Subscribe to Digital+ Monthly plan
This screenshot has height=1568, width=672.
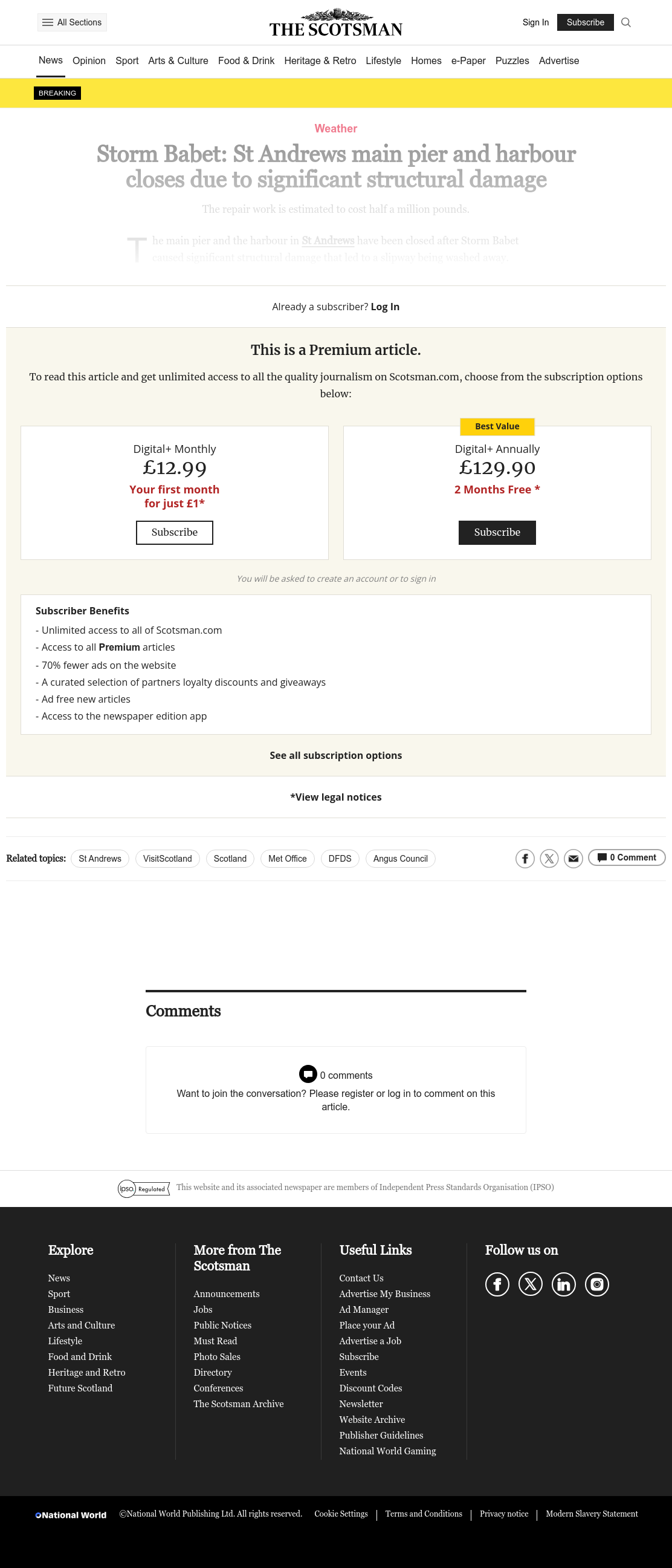[x=175, y=533]
